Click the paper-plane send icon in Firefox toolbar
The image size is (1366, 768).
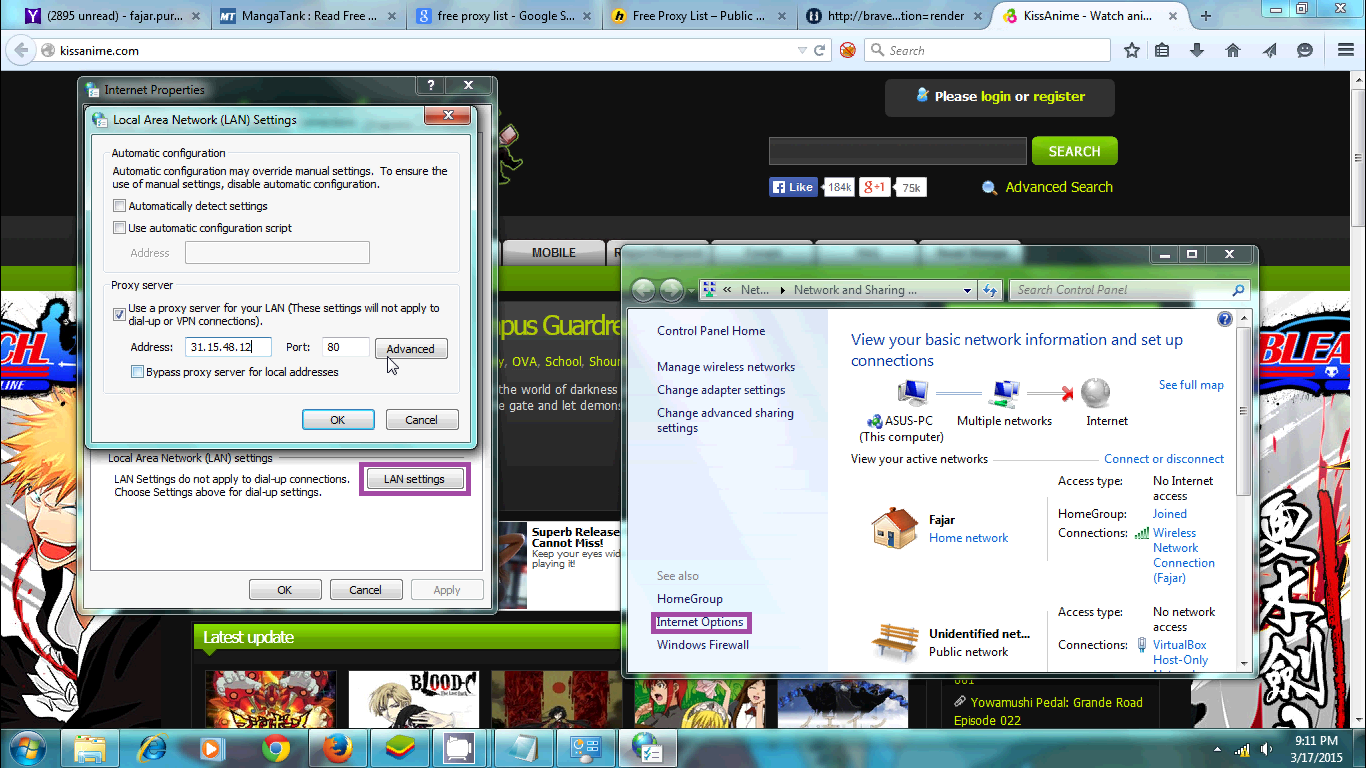point(1269,50)
